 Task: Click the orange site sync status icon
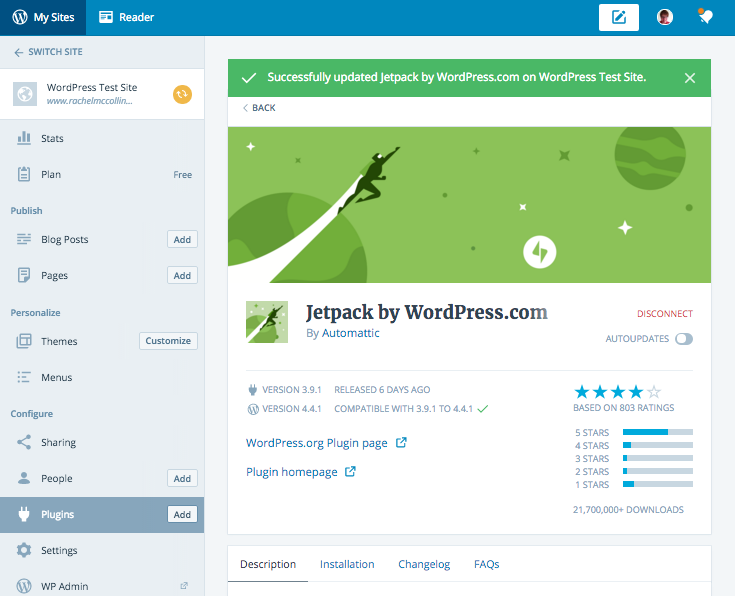(x=182, y=94)
